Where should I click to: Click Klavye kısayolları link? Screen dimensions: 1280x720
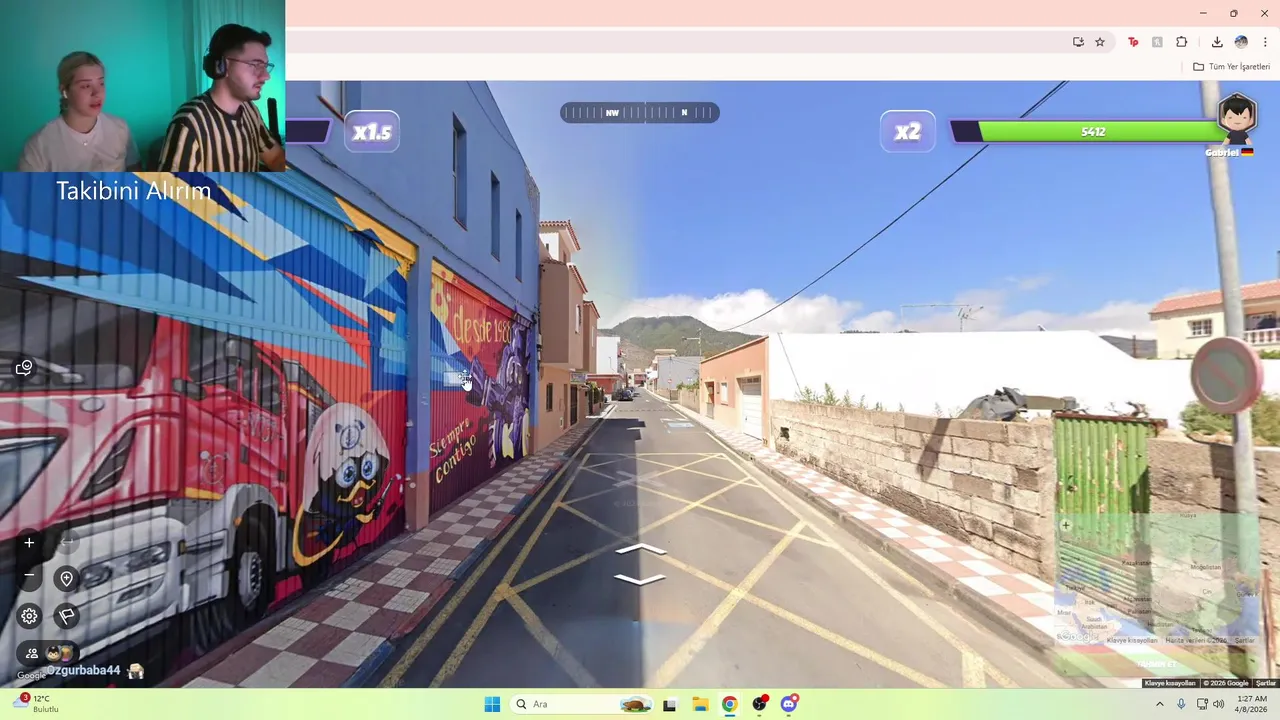coord(1170,683)
